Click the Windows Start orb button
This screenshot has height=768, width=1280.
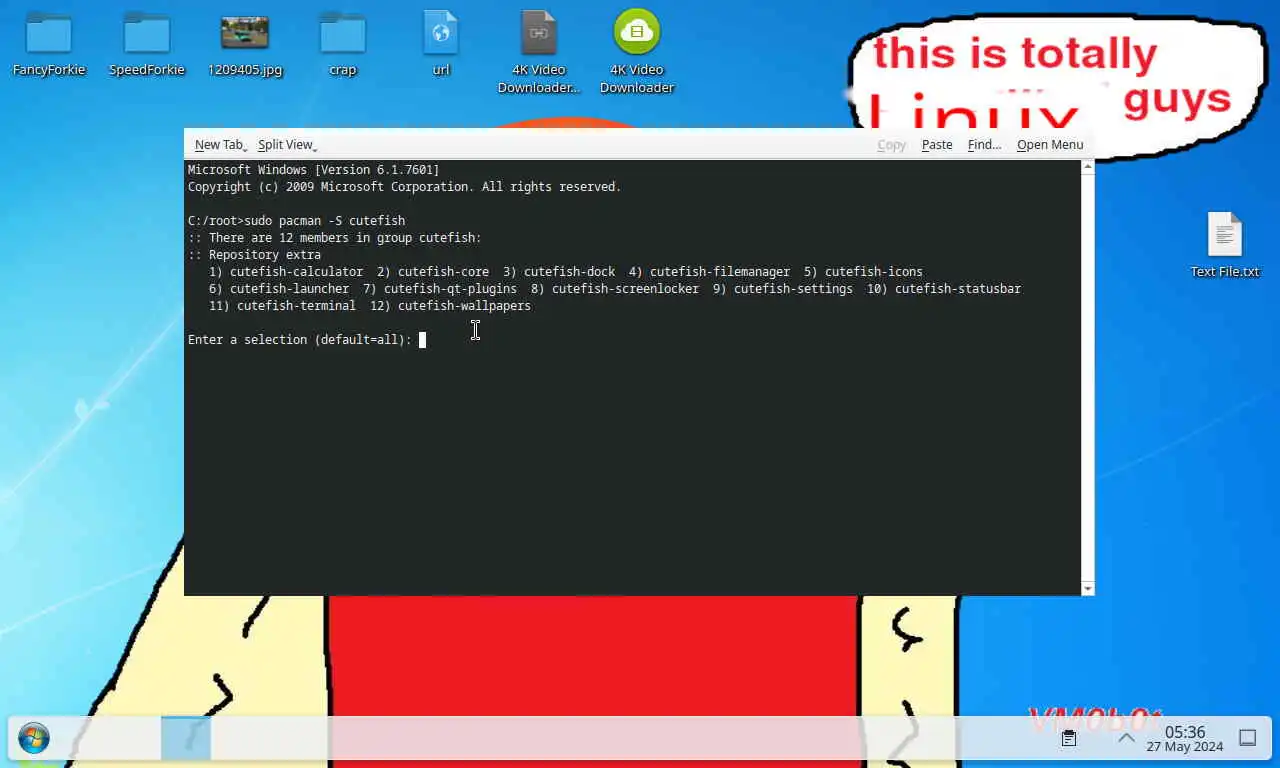click(34, 739)
